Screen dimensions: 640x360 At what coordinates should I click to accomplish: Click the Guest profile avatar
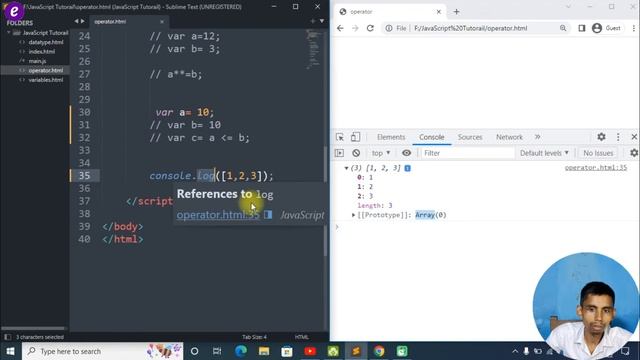tap(597, 28)
